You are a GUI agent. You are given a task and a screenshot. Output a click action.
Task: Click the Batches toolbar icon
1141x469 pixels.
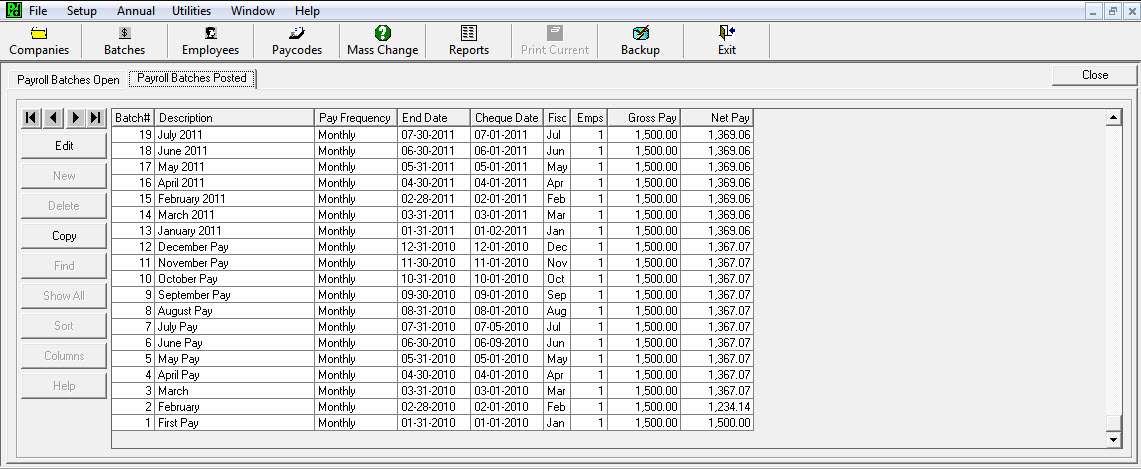pyautogui.click(x=124, y=41)
